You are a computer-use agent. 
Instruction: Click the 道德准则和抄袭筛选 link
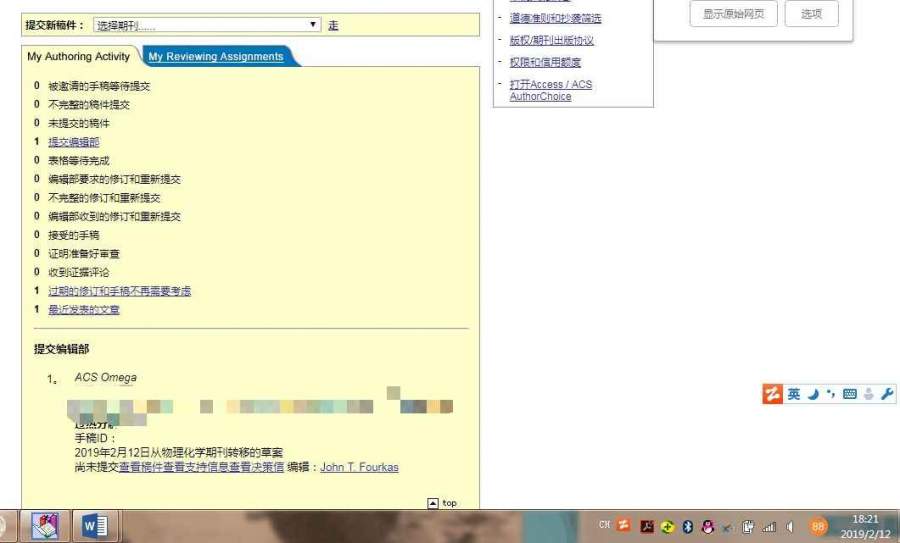[x=555, y=18]
